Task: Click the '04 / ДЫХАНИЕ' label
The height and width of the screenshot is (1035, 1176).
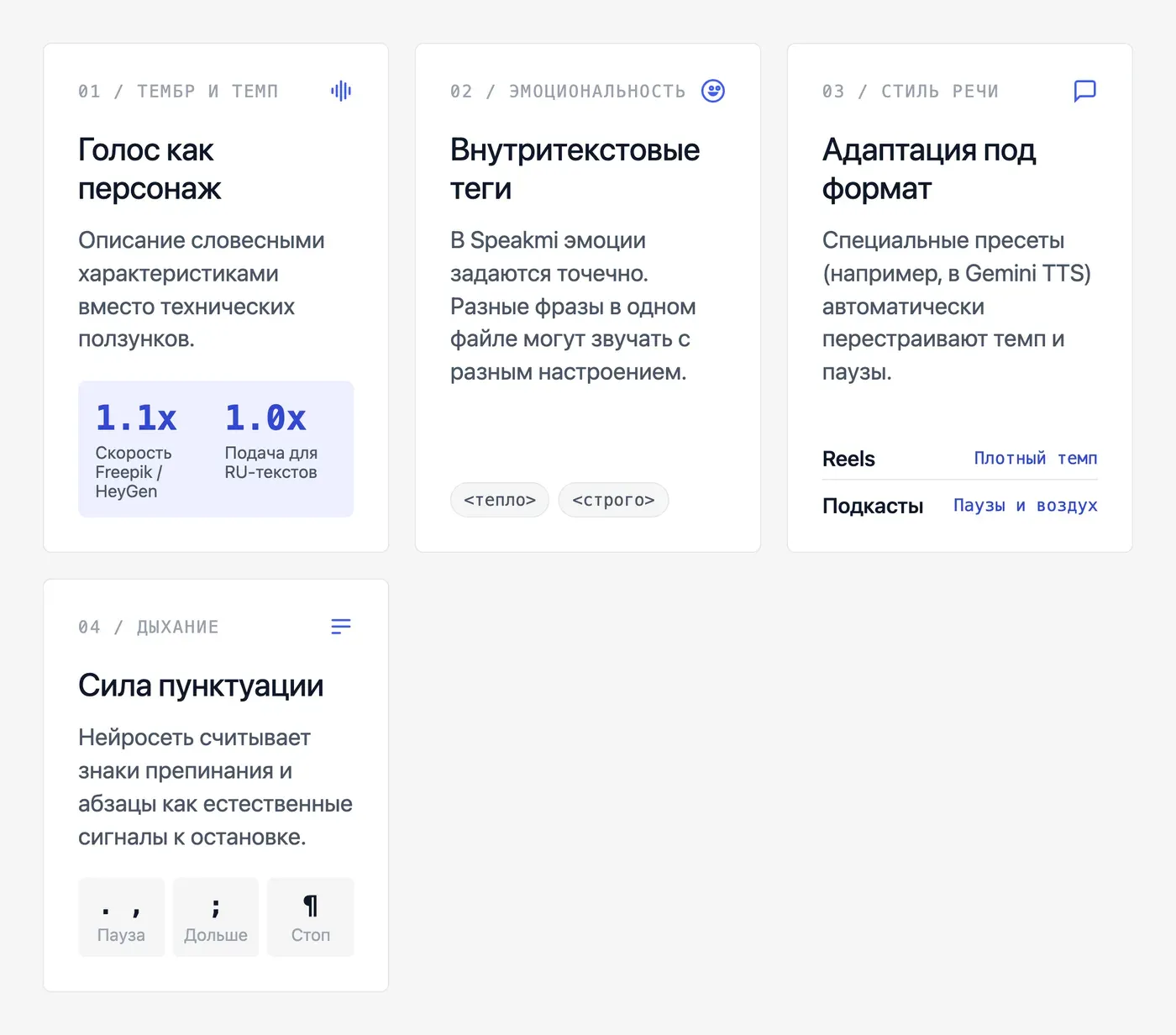Action: [149, 627]
